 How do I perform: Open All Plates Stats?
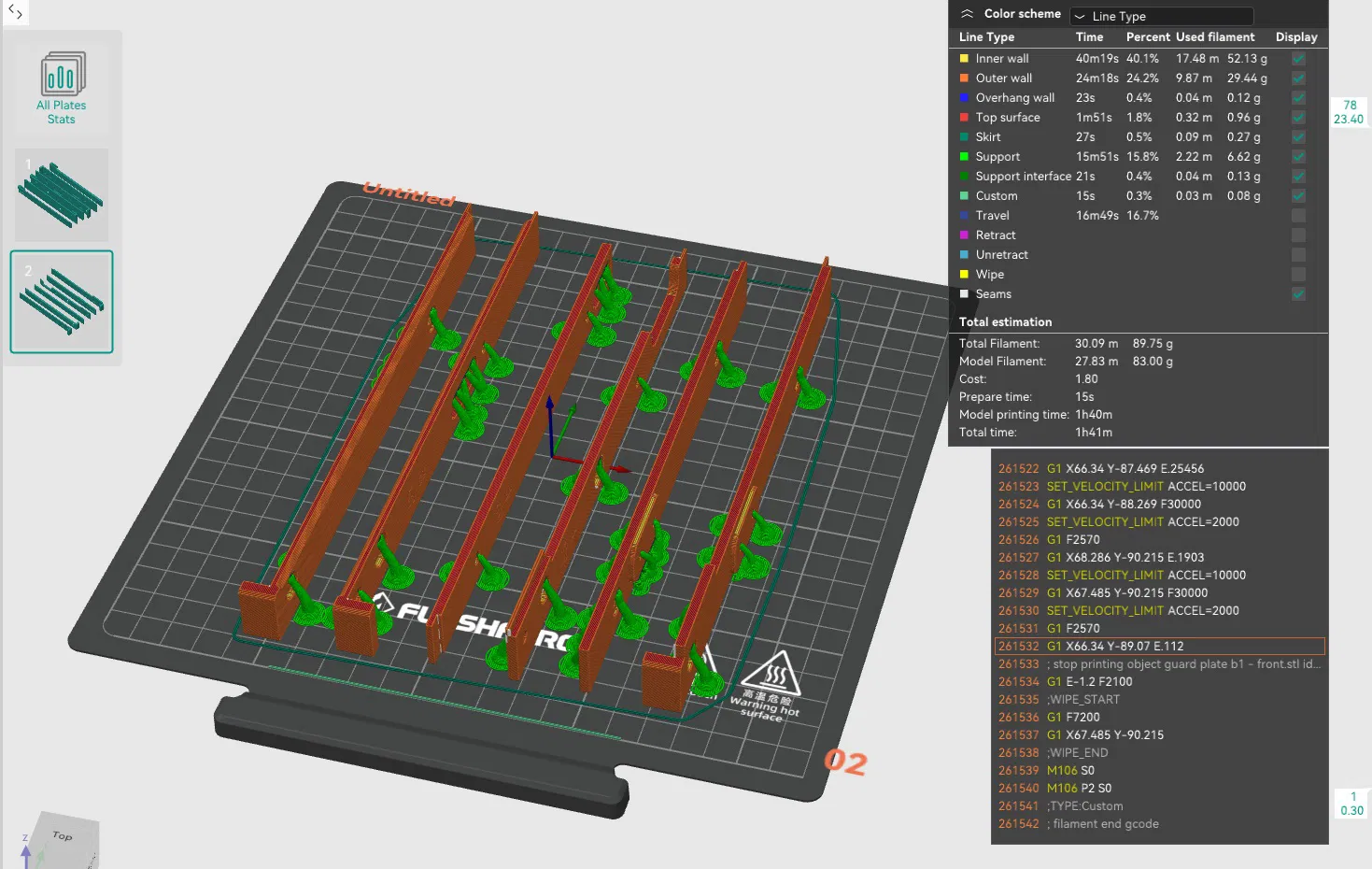[62, 89]
